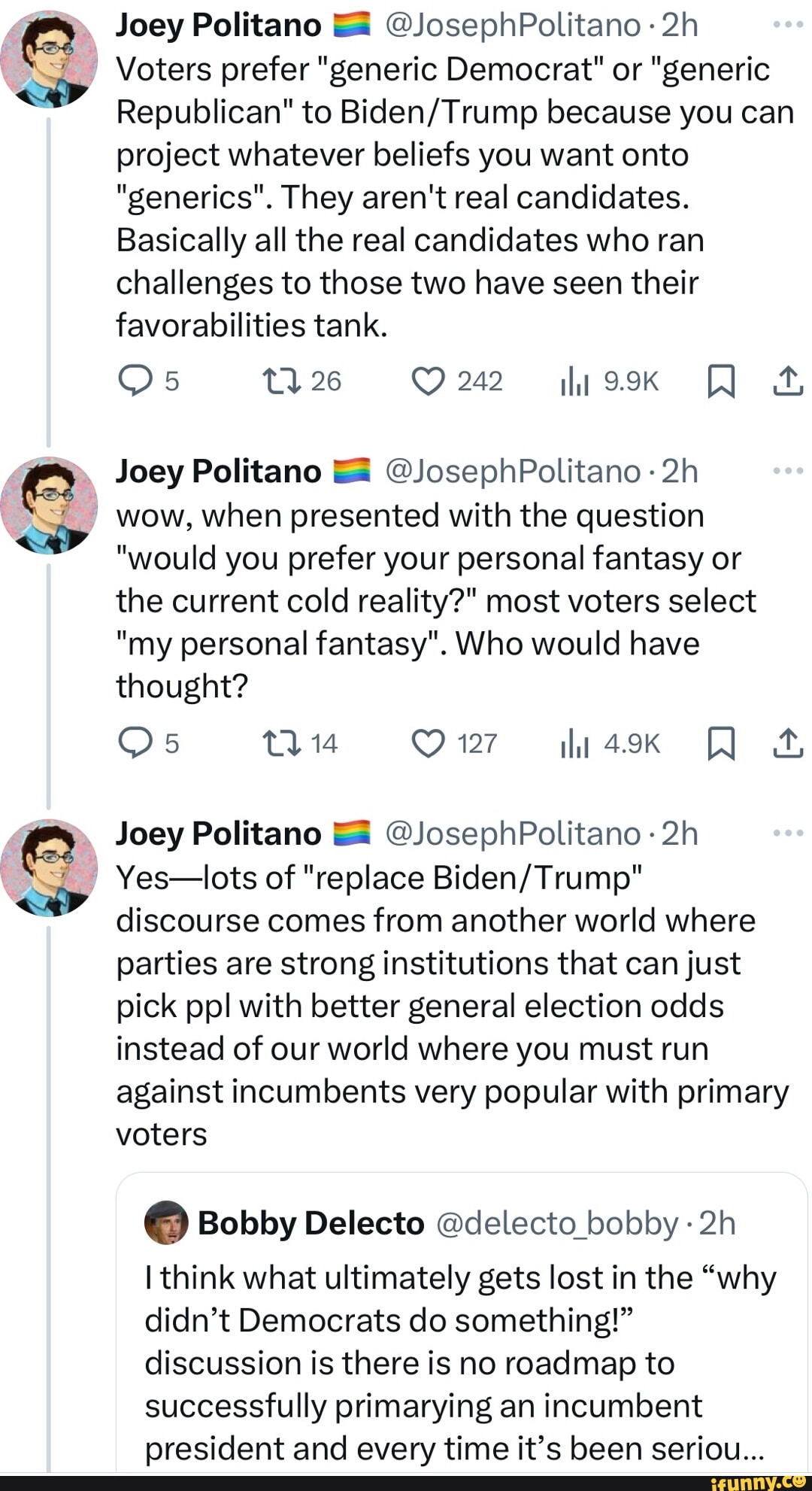812x1491 pixels.
Task: Open more options on first tweet
Action: coord(788,24)
